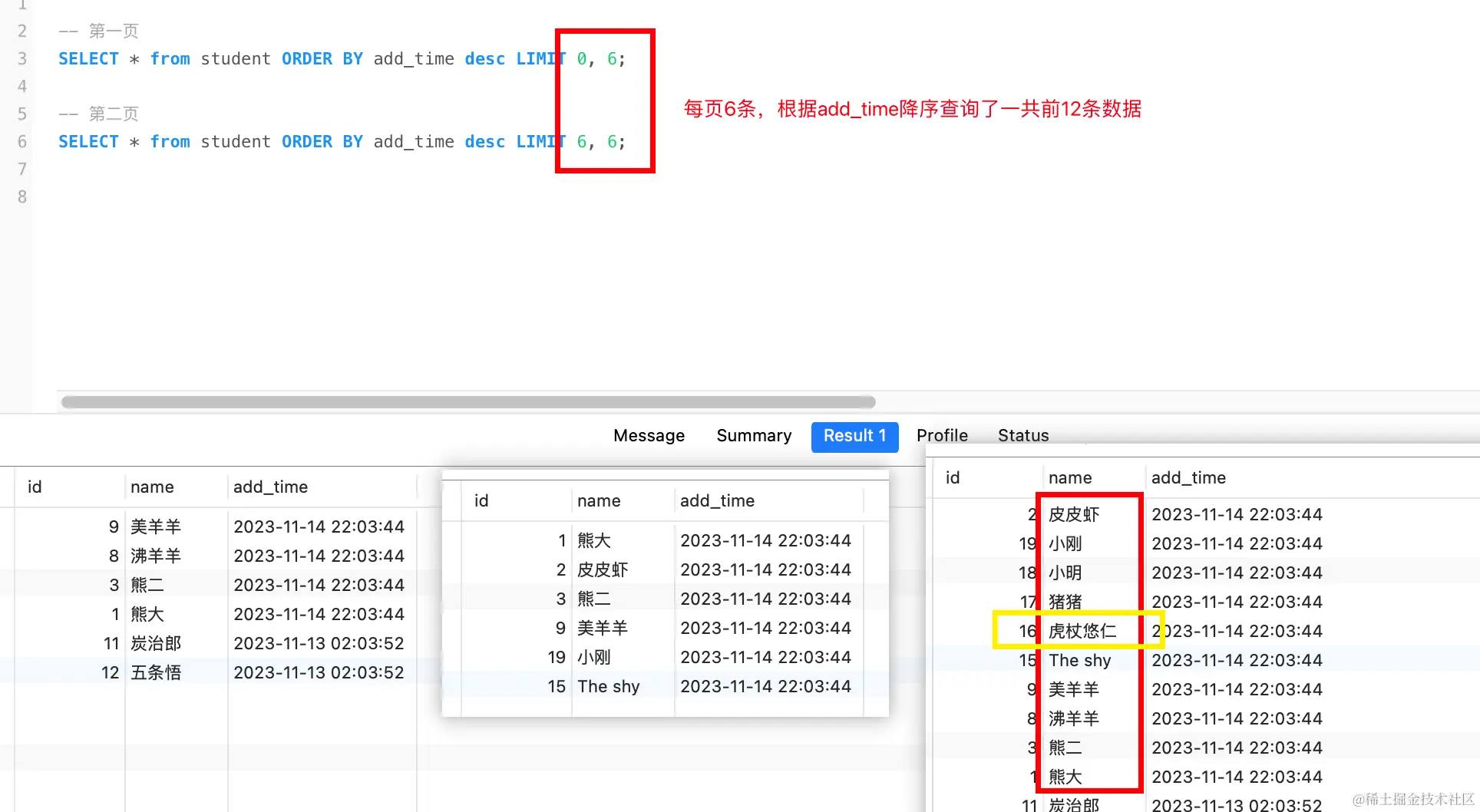Open the Profile tab
This screenshot has height=812, width=1480.
(942, 436)
